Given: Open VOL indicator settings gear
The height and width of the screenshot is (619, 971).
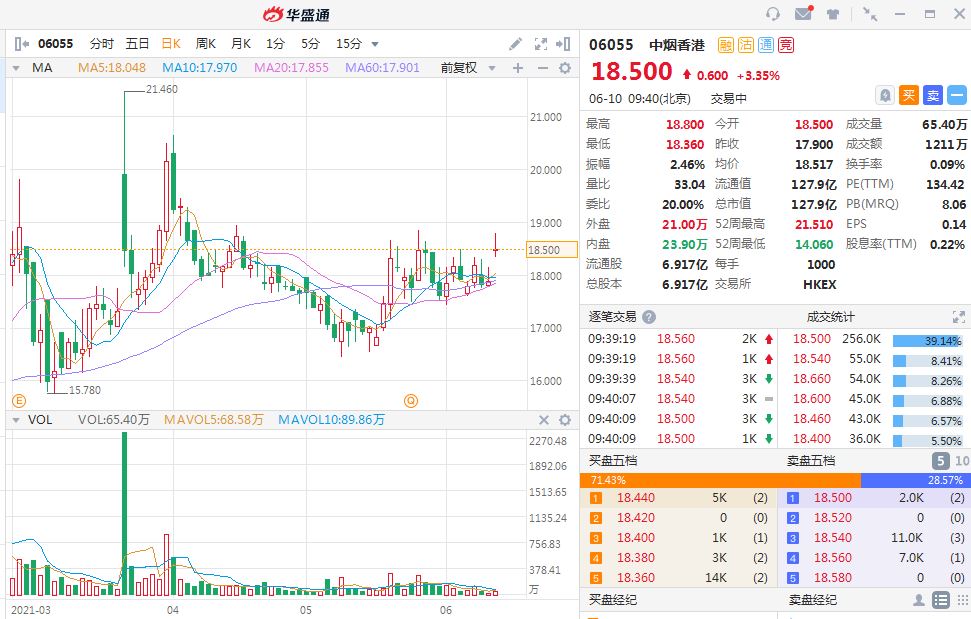Looking at the screenshot, I should (565, 420).
